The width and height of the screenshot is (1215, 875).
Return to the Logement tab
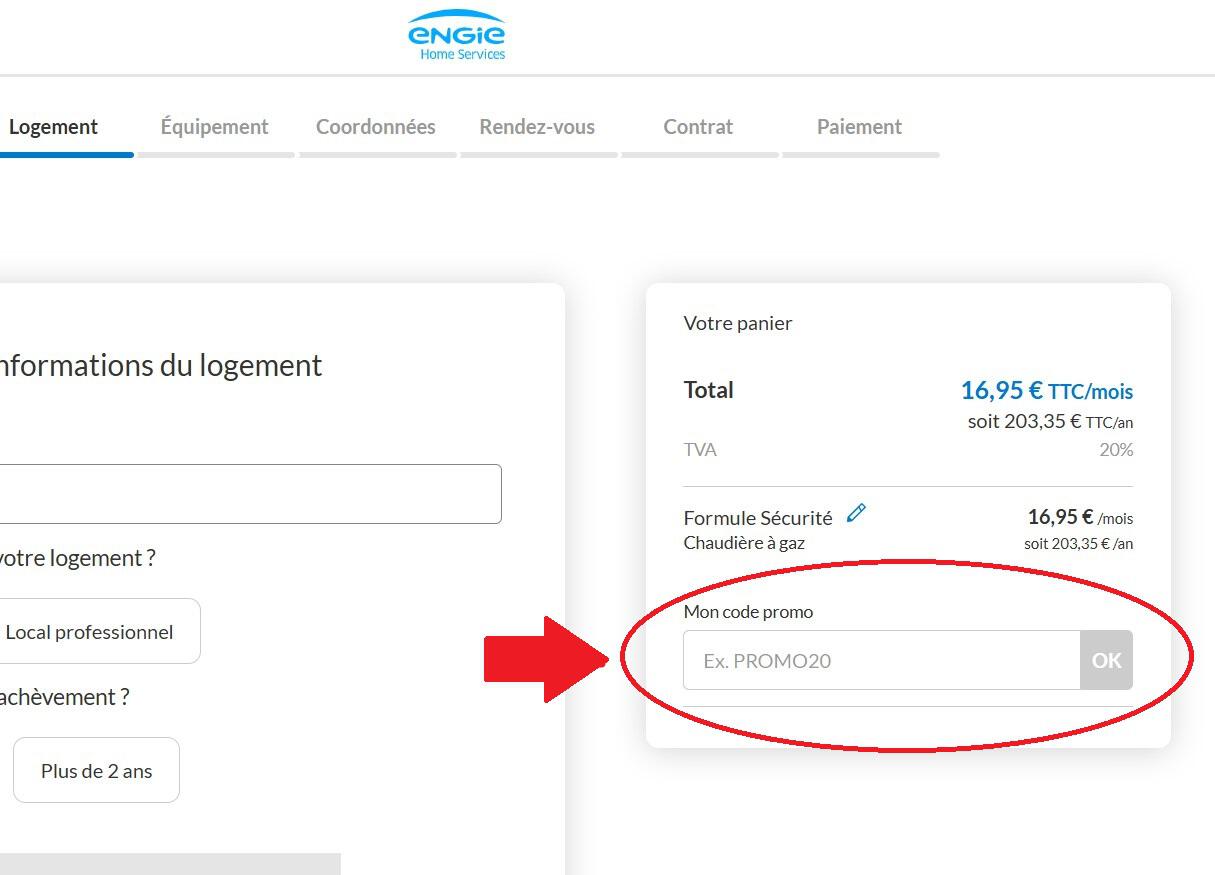click(x=53, y=126)
